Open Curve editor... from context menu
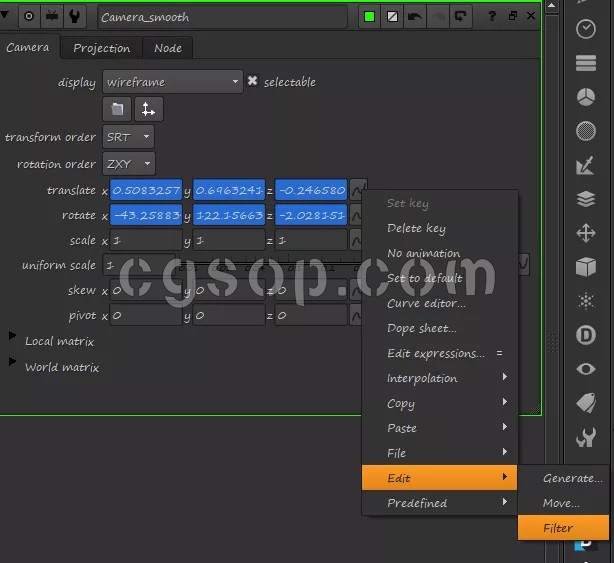Viewport: 614px width, 563px height. click(439, 303)
